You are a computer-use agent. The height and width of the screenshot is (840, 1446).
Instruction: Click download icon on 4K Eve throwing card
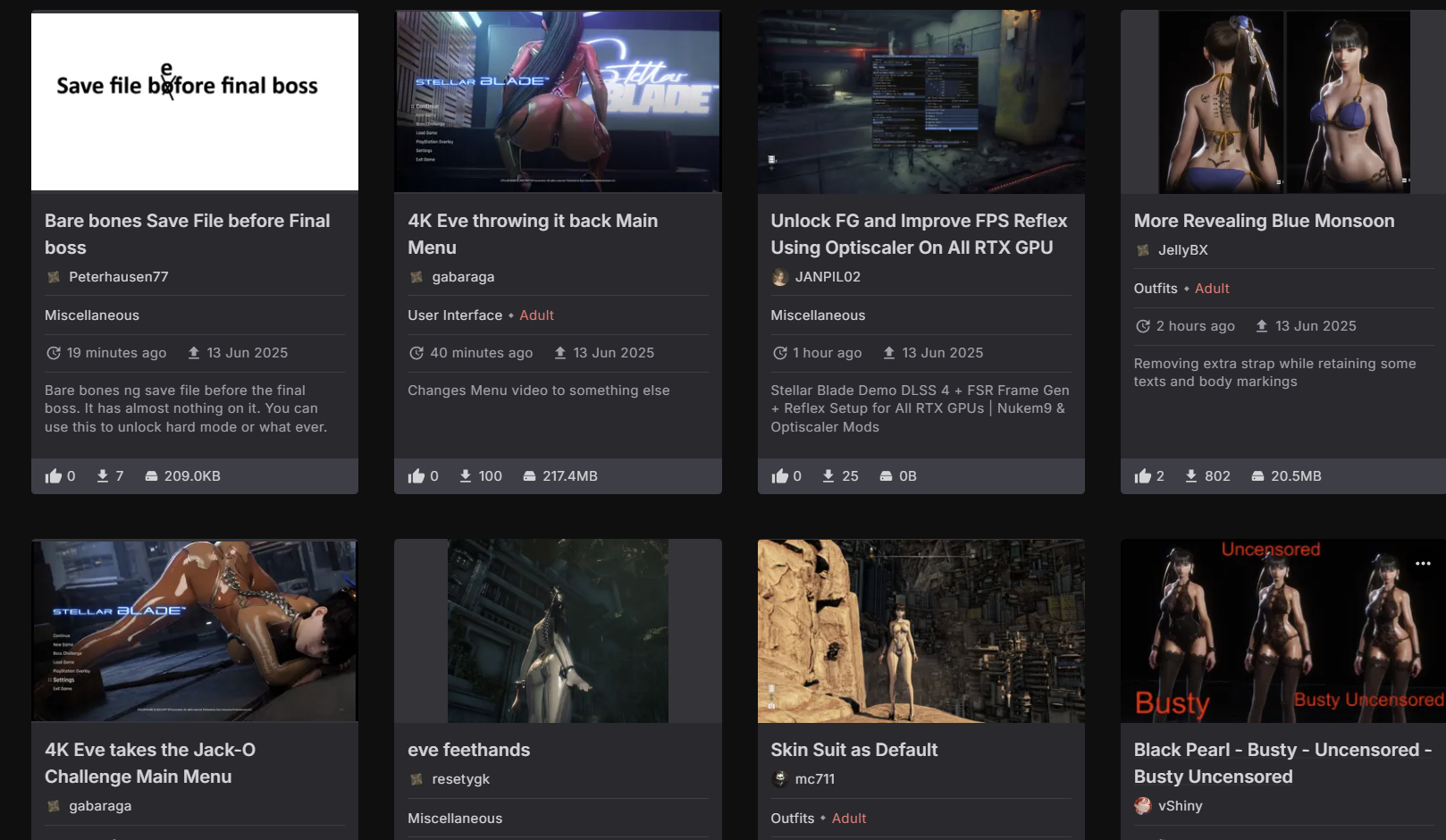466,476
